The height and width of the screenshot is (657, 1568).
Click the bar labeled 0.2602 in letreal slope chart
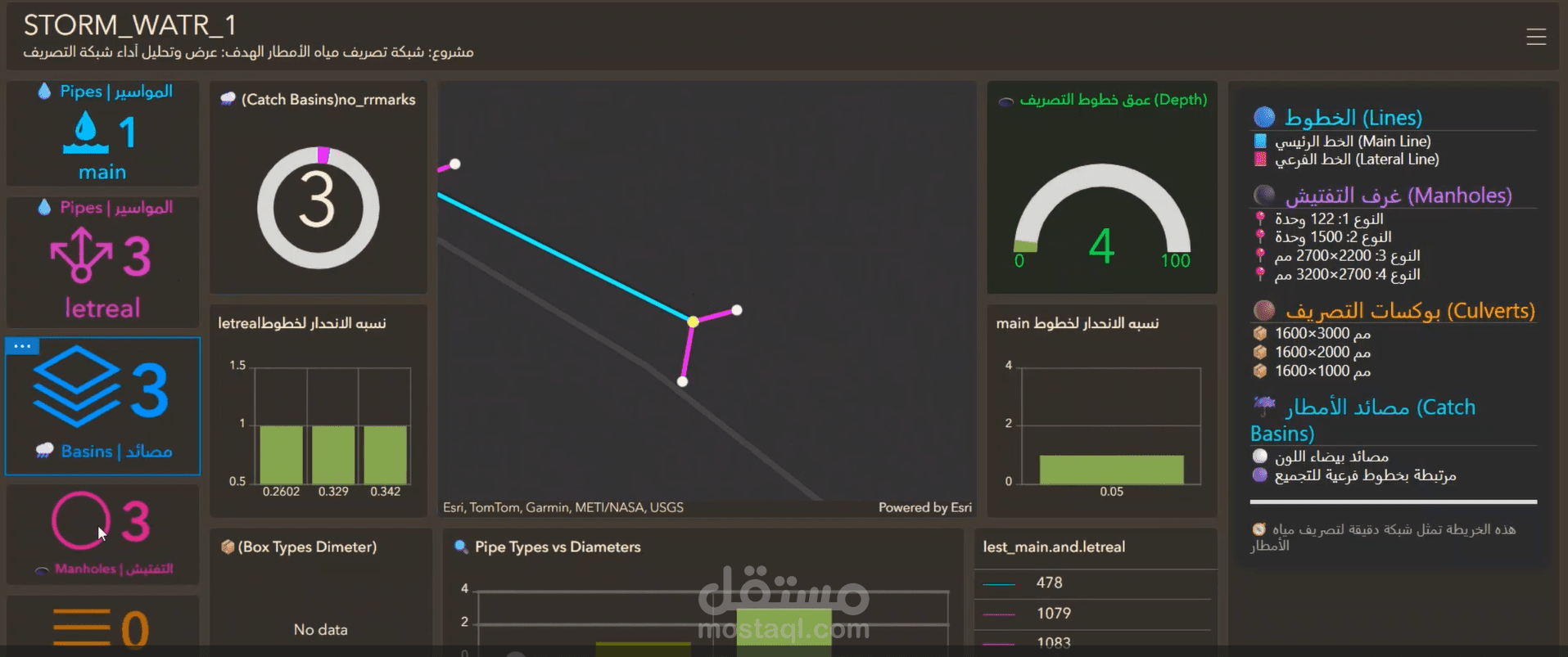tap(281, 454)
